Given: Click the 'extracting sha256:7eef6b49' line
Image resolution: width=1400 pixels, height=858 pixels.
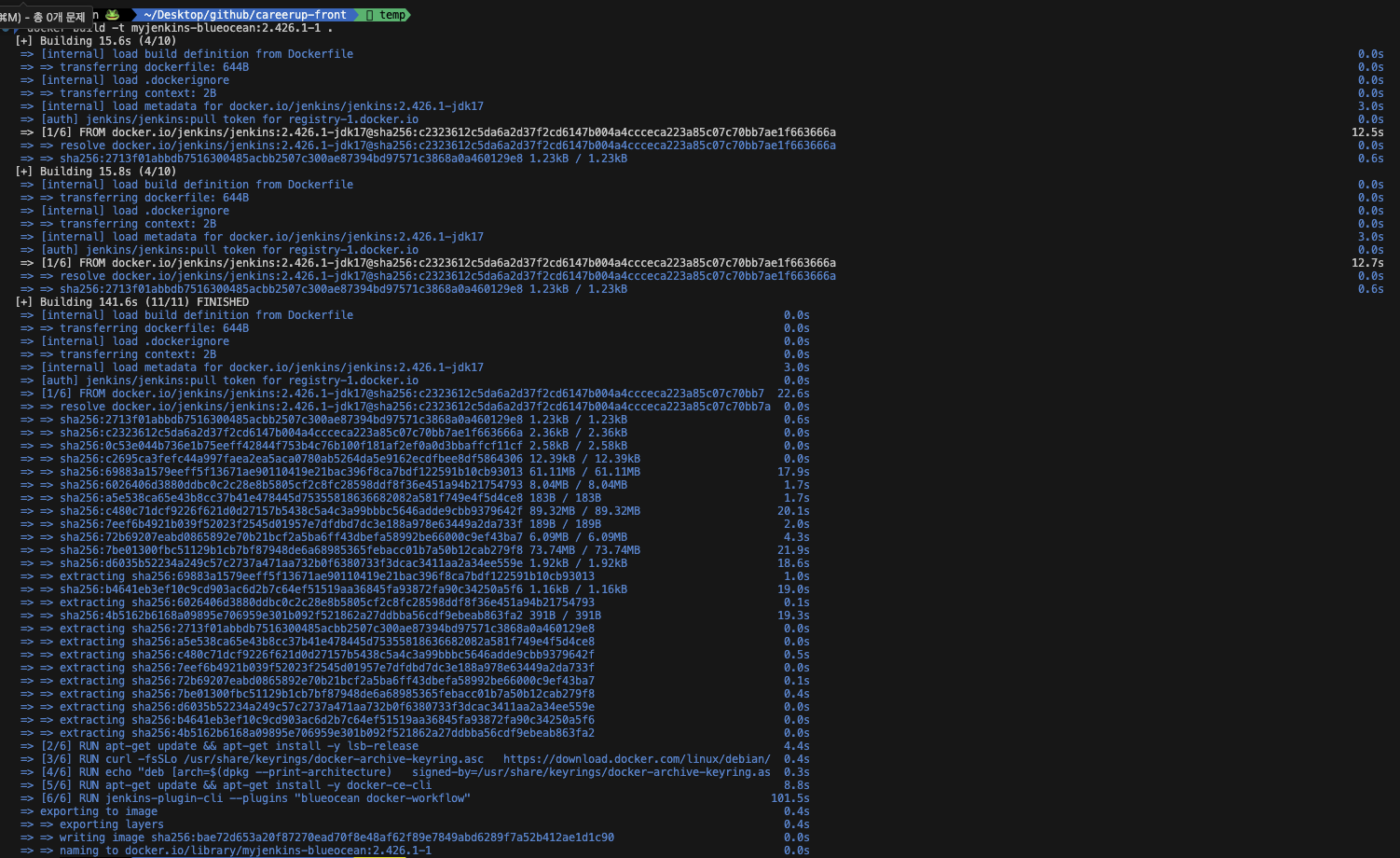Looking at the screenshot, I should point(308,668).
